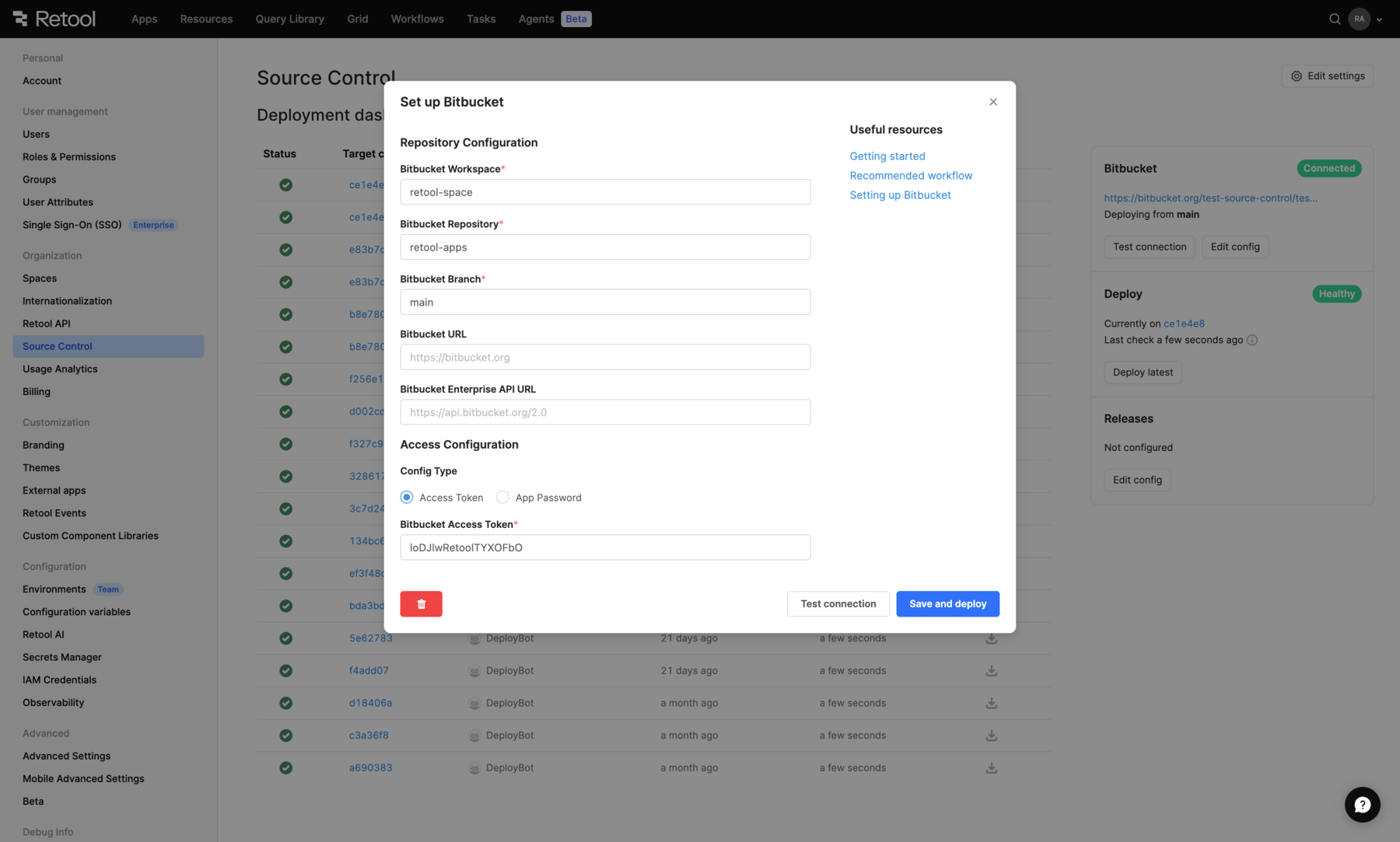Click Deploy latest button
This screenshot has width=1400, height=842.
point(1143,372)
